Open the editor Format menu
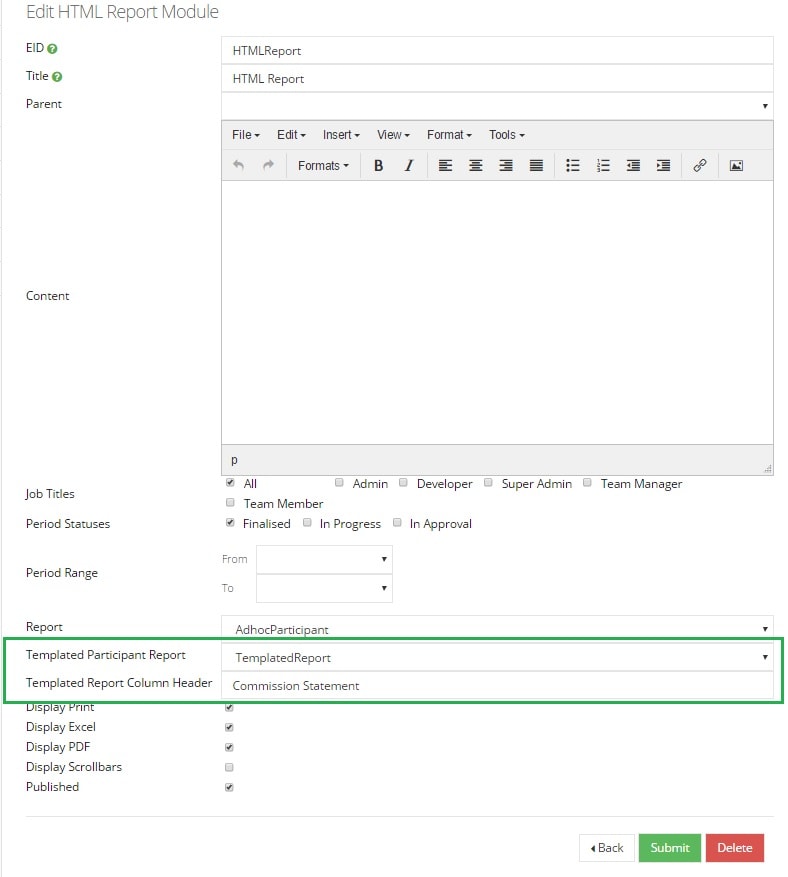 coord(449,135)
